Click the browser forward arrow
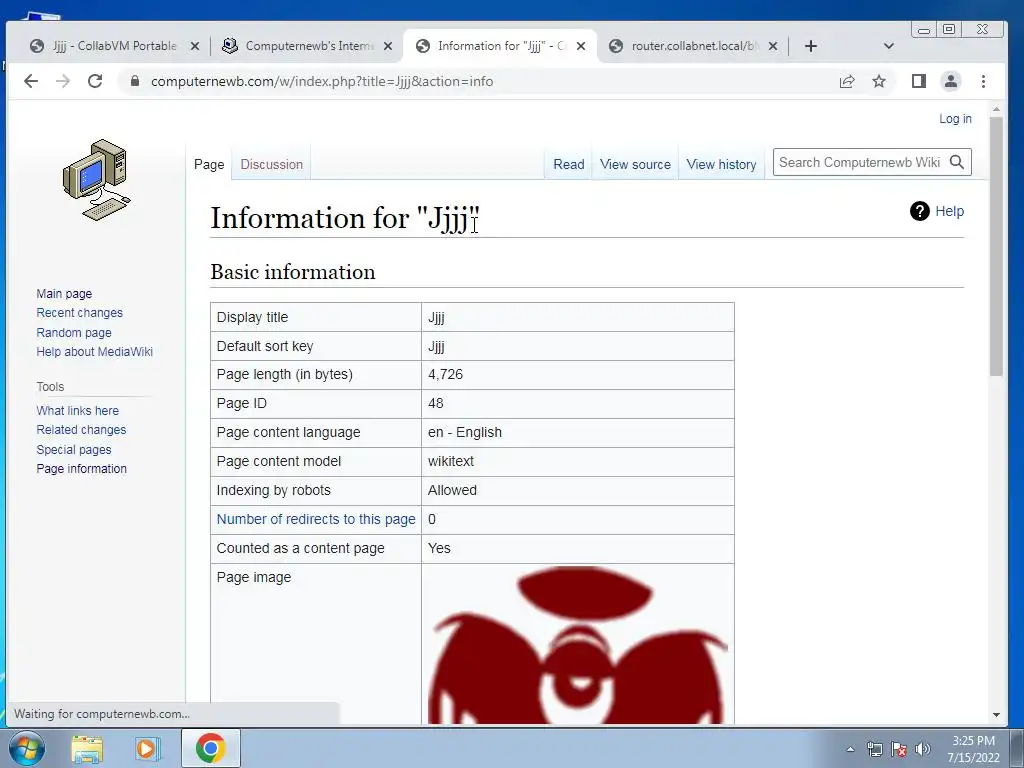Image resolution: width=1024 pixels, height=768 pixels. click(x=63, y=81)
